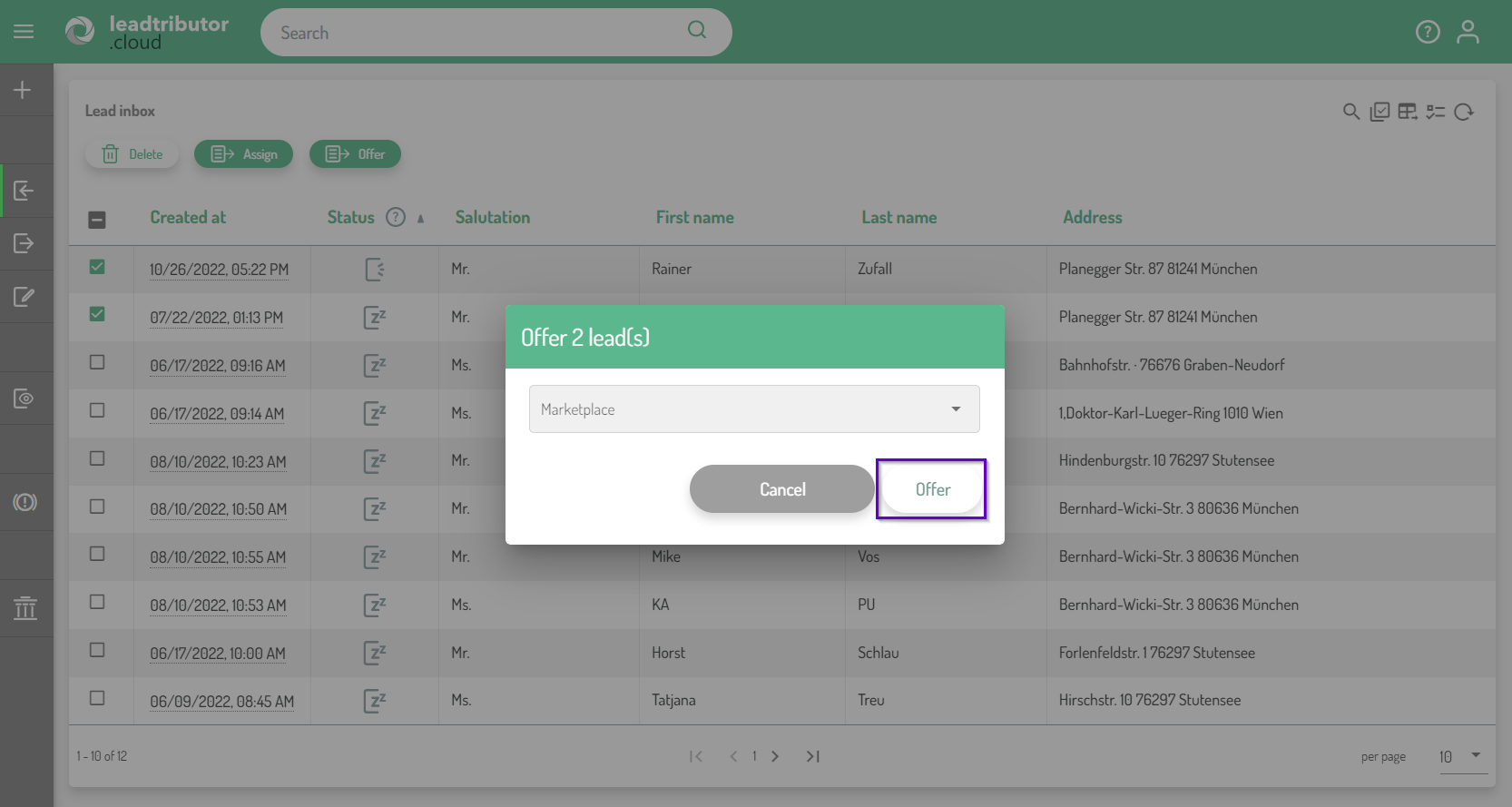1512x807 pixels.
Task: Click the refresh icon in lead inbox
Action: 1464,112
